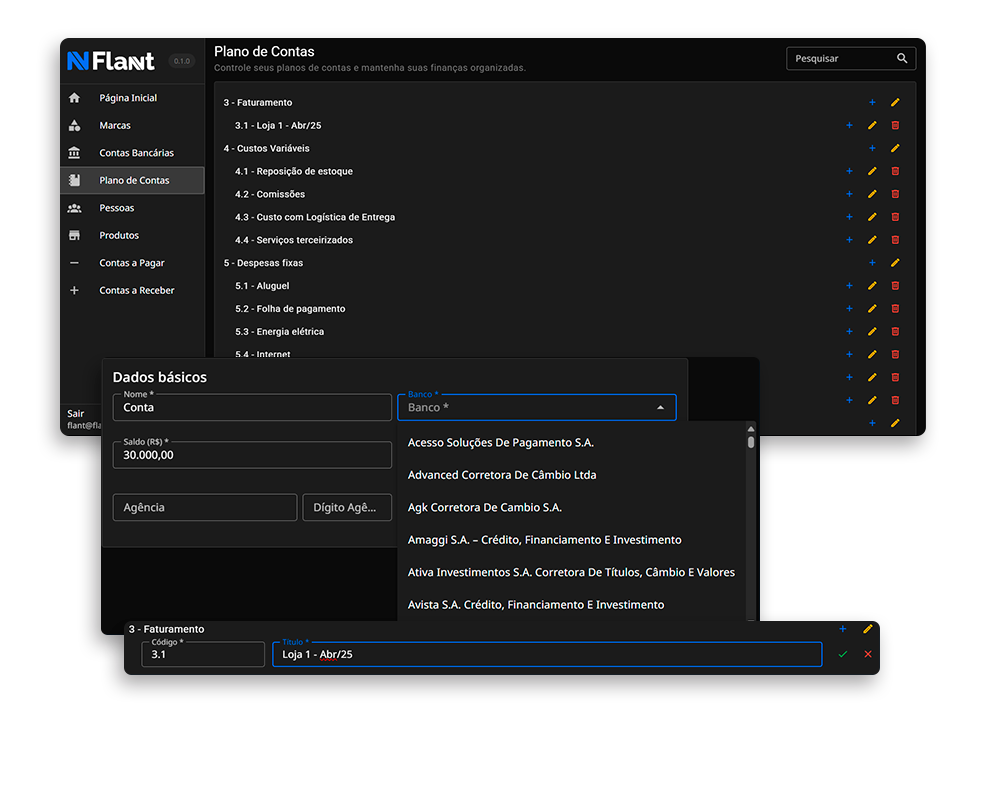Screen dimensions: 1000x800
Task: Click the Sair logout link
Action: [76, 413]
